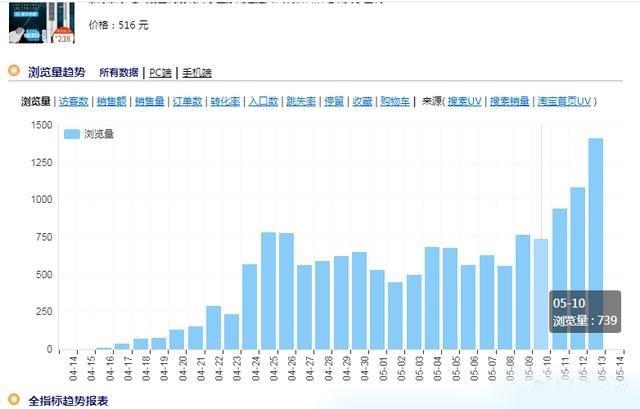Screen dimensions: 640x409
Task: Open the 销售量 metric link
Action: 149,101
